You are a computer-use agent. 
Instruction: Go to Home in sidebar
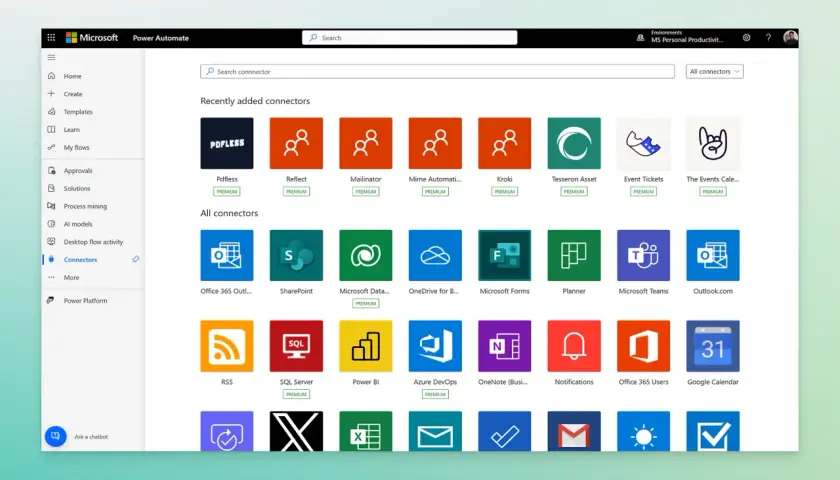point(72,76)
